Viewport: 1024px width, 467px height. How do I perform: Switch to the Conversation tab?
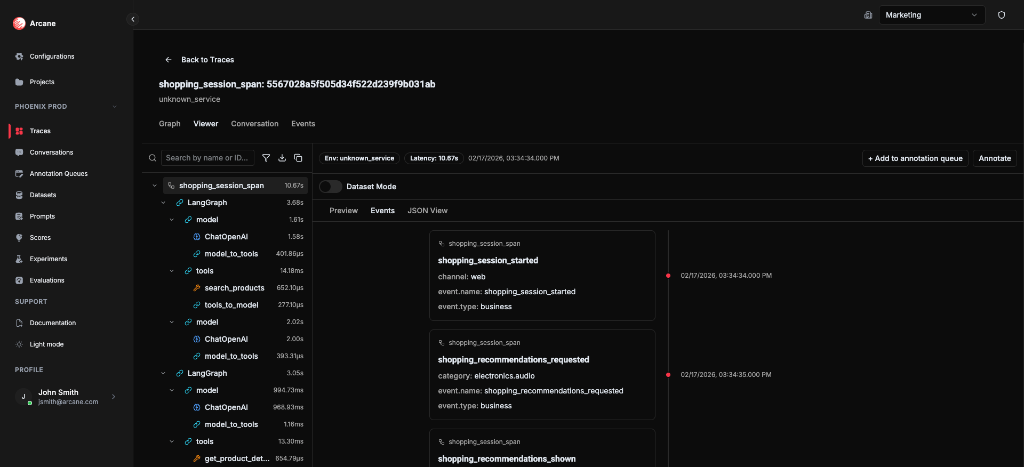click(255, 124)
